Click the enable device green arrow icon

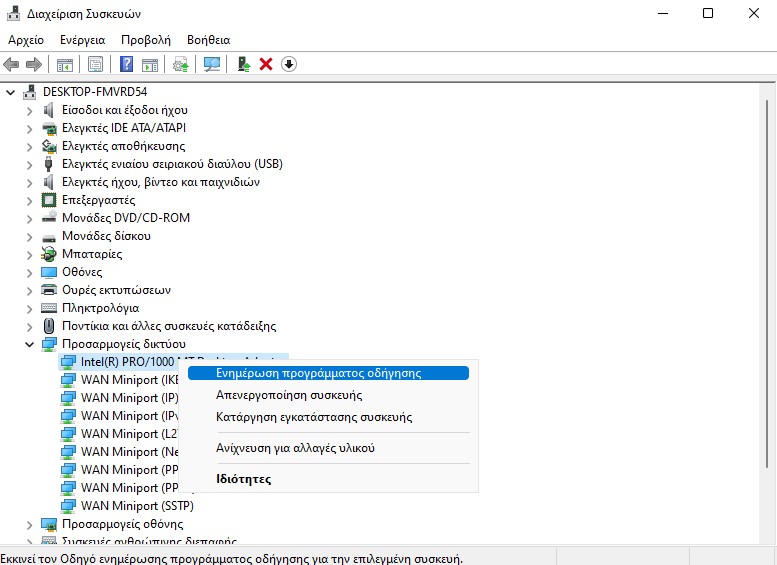[x=244, y=64]
